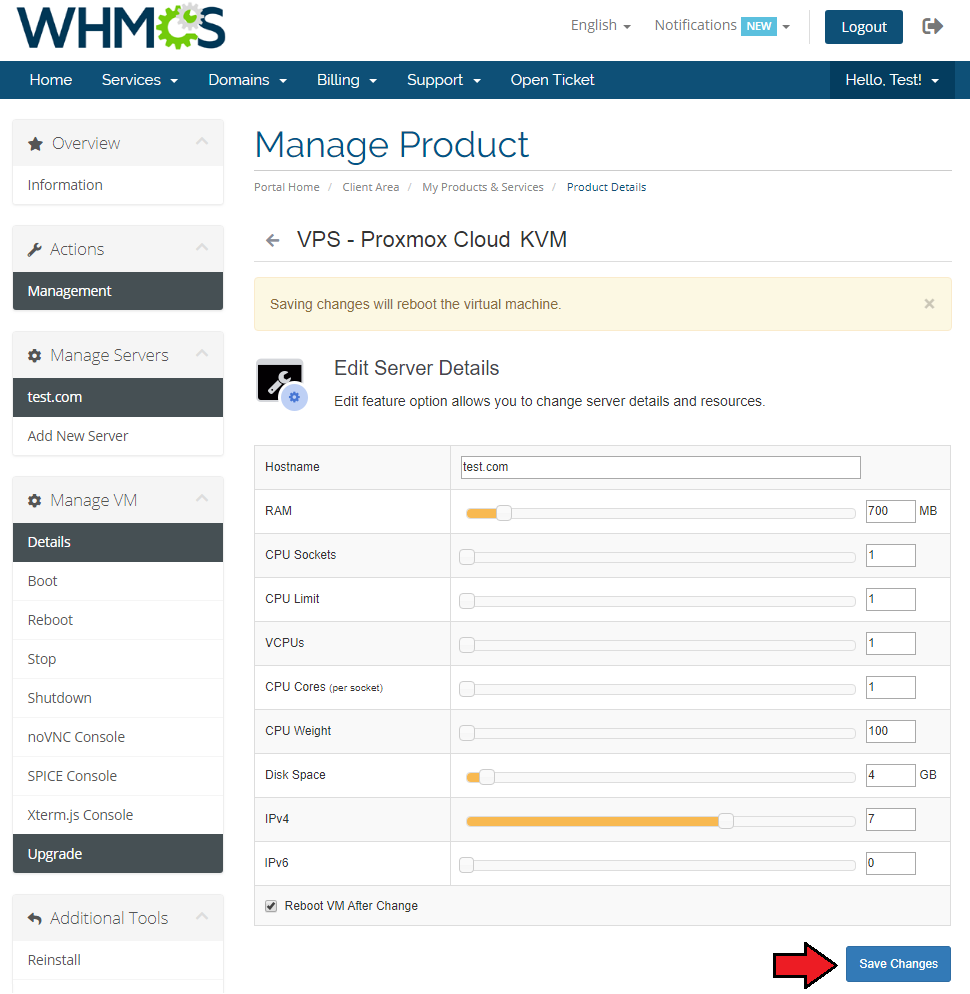The height and width of the screenshot is (994, 970).
Task: Focus the RAM value field showing 700
Action: 890,511
